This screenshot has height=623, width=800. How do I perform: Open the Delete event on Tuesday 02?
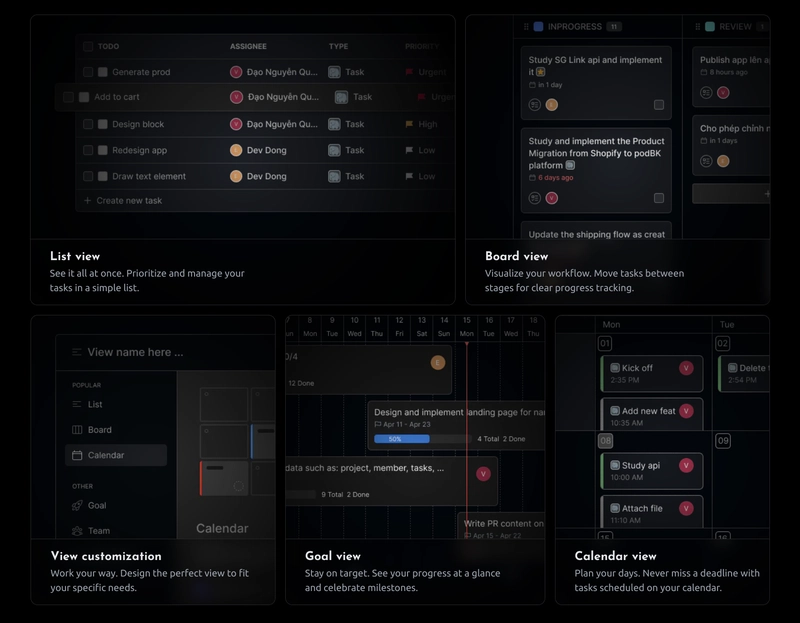pyautogui.click(x=744, y=373)
